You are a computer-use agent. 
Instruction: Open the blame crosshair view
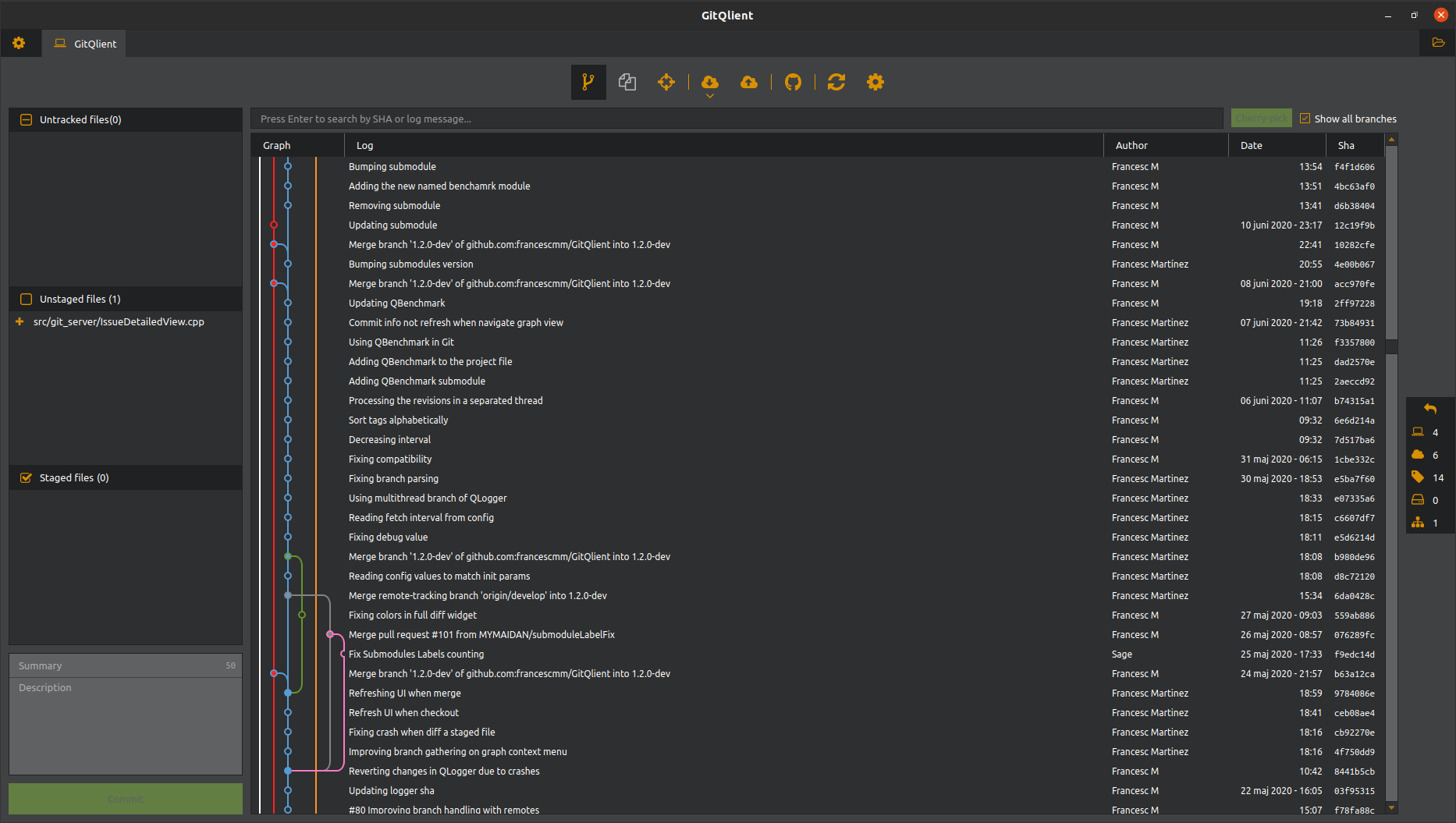point(666,82)
